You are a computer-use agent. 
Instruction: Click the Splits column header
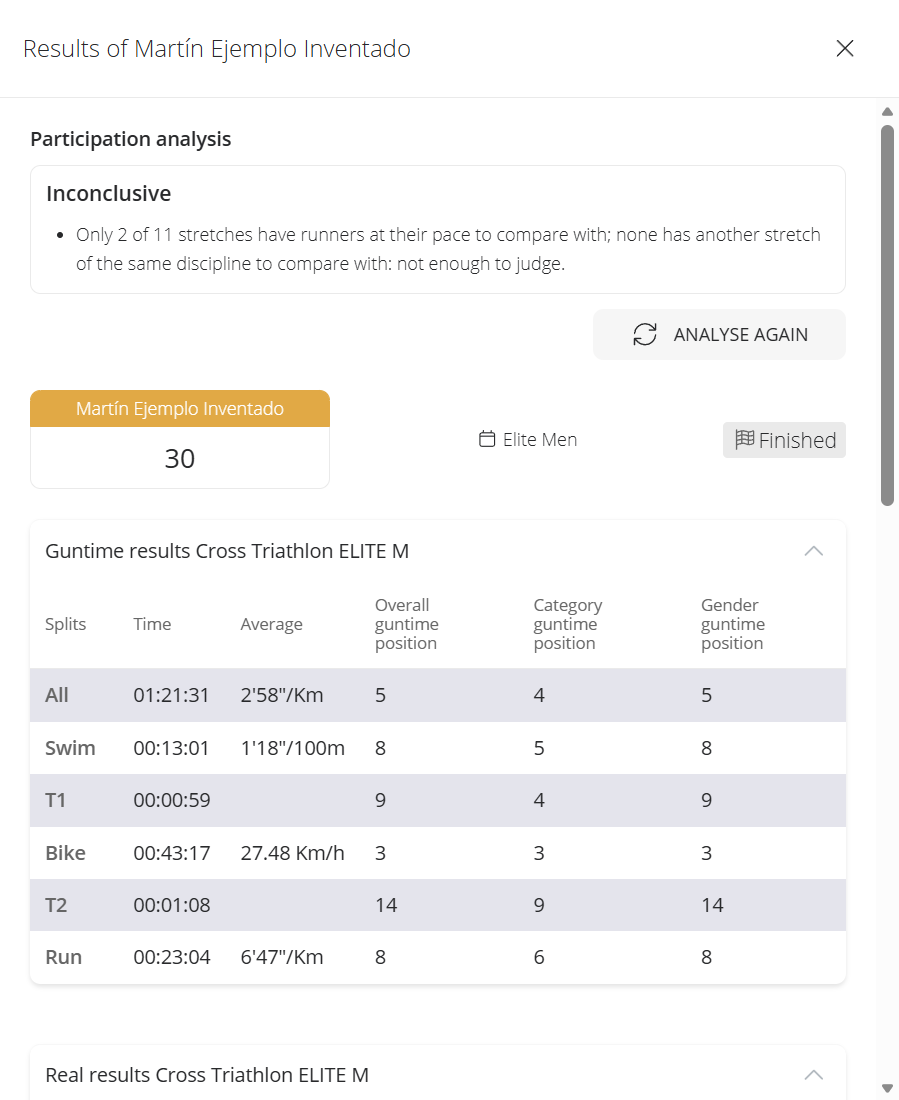65,624
